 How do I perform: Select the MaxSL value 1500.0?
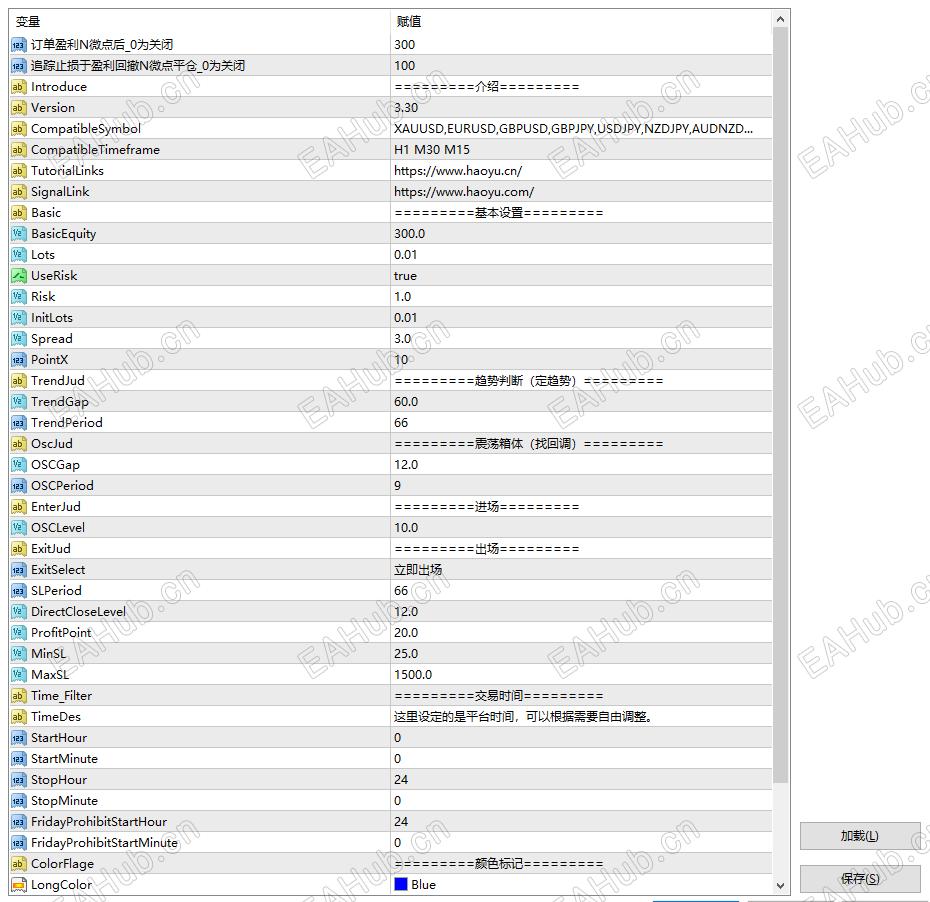(413, 674)
